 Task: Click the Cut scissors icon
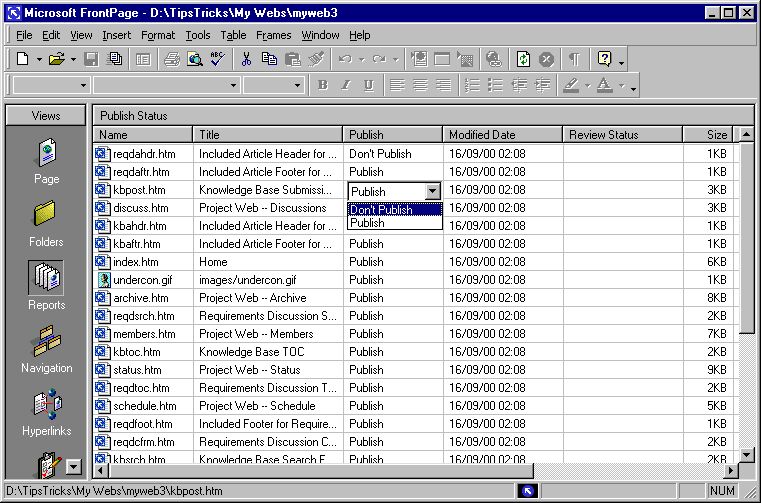(x=246, y=59)
